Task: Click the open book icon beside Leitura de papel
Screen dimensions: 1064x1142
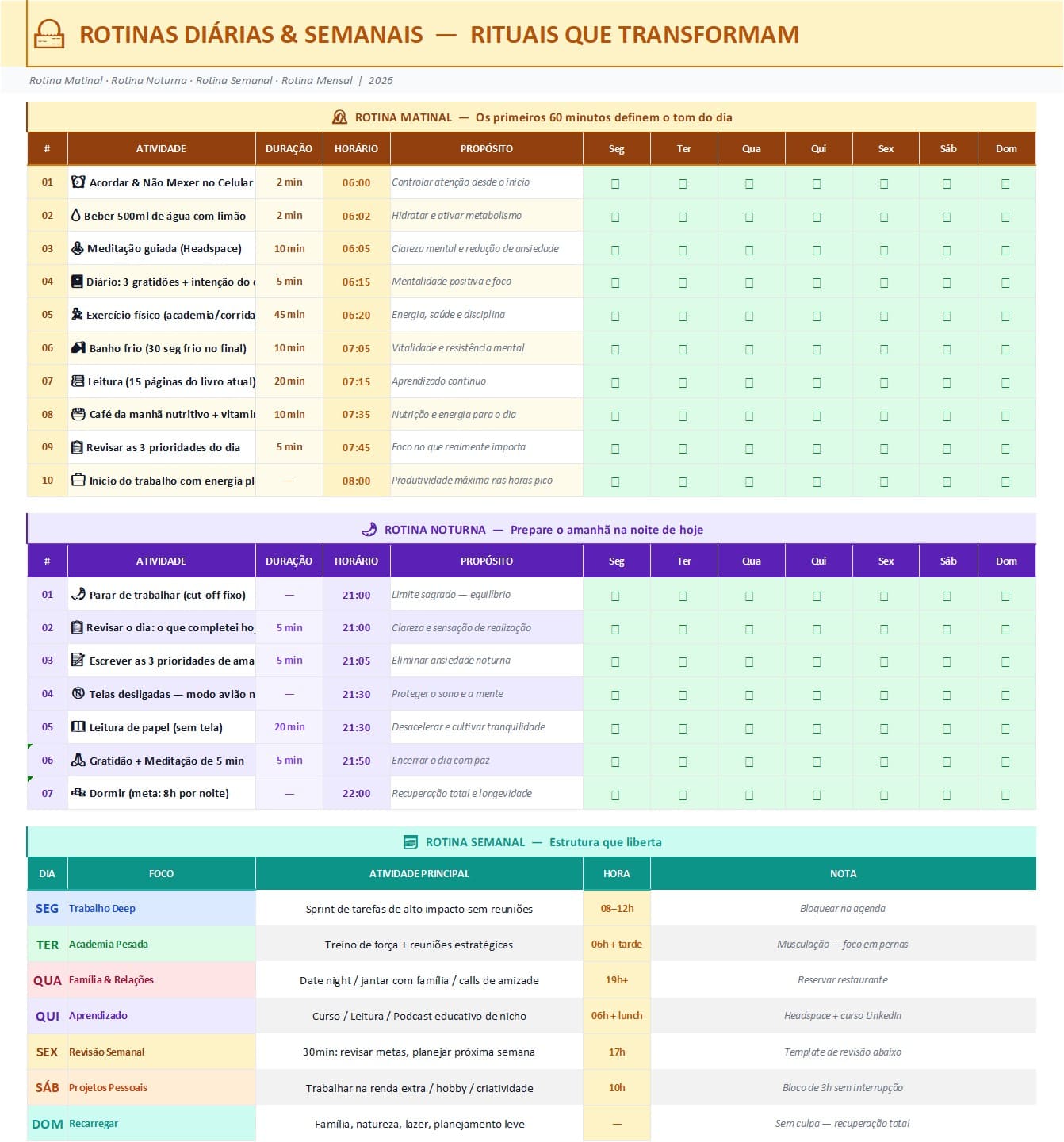Action: pos(78,726)
